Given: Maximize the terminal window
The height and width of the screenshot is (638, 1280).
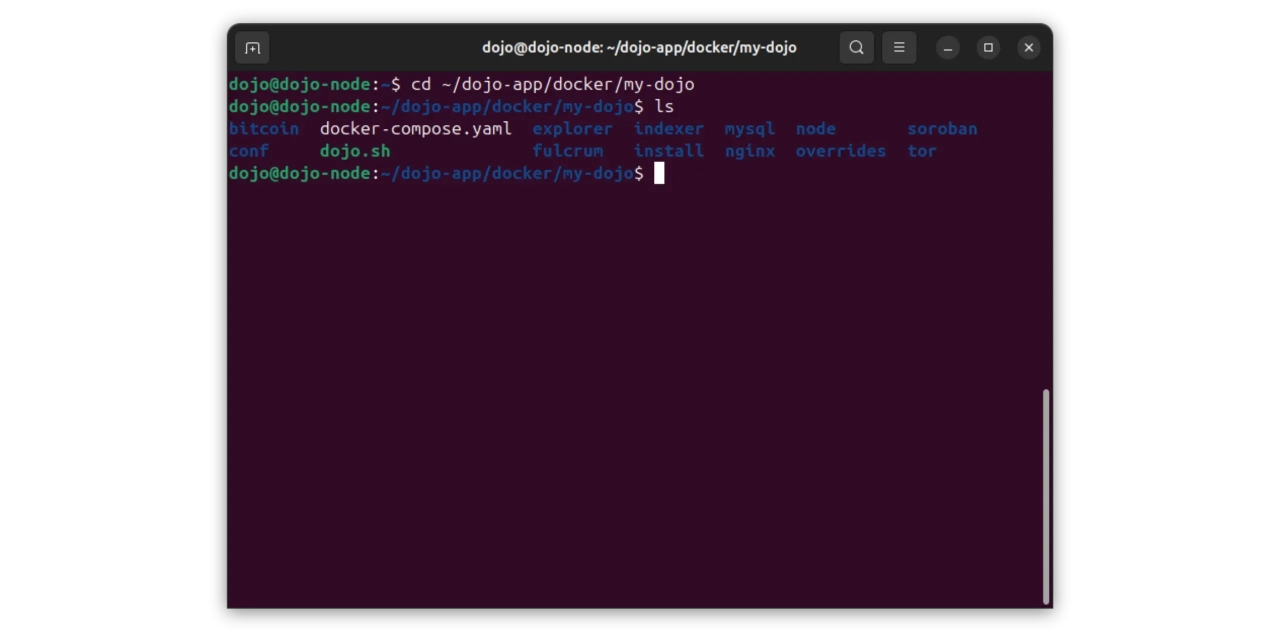Looking at the screenshot, I should tap(988, 48).
